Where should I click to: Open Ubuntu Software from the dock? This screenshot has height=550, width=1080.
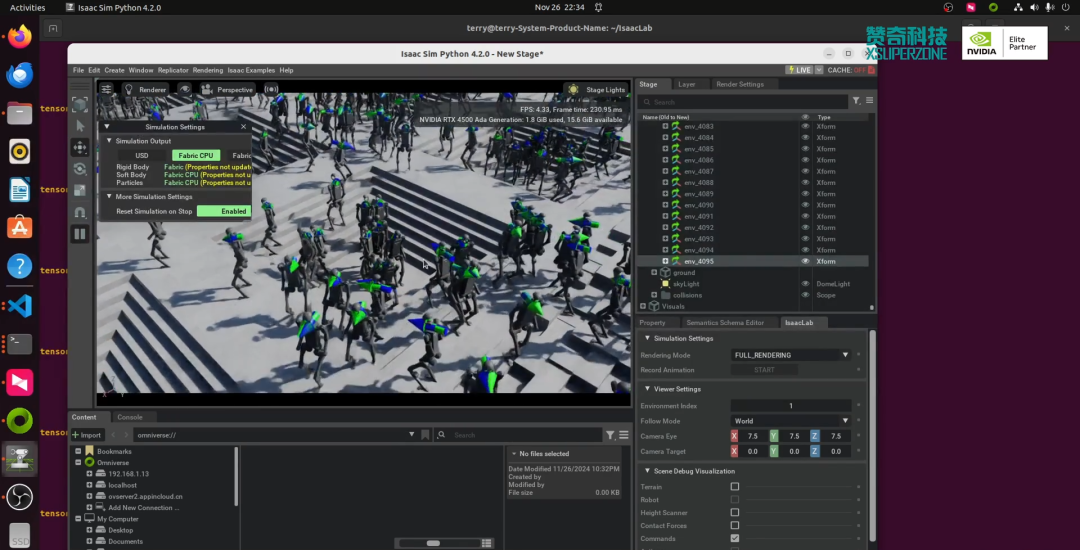(19, 227)
